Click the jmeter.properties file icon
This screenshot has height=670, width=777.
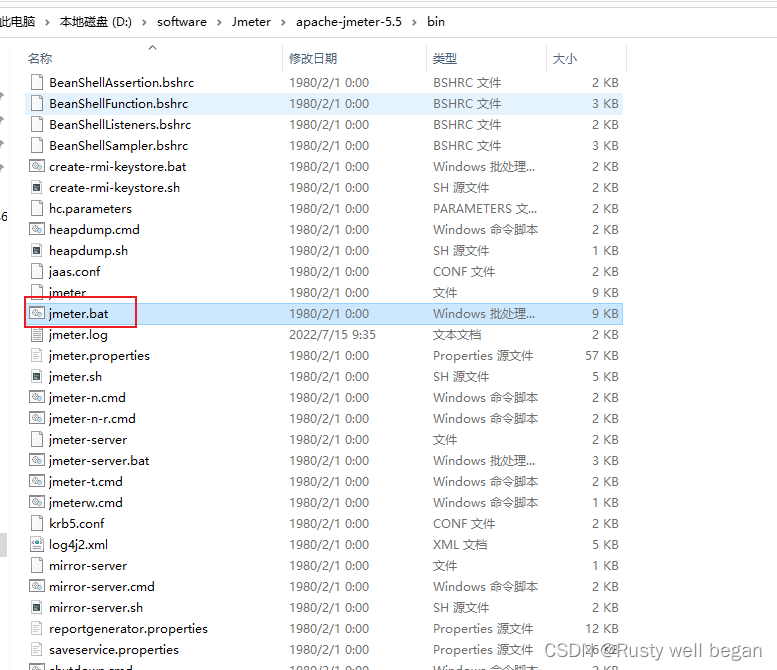coord(37,355)
